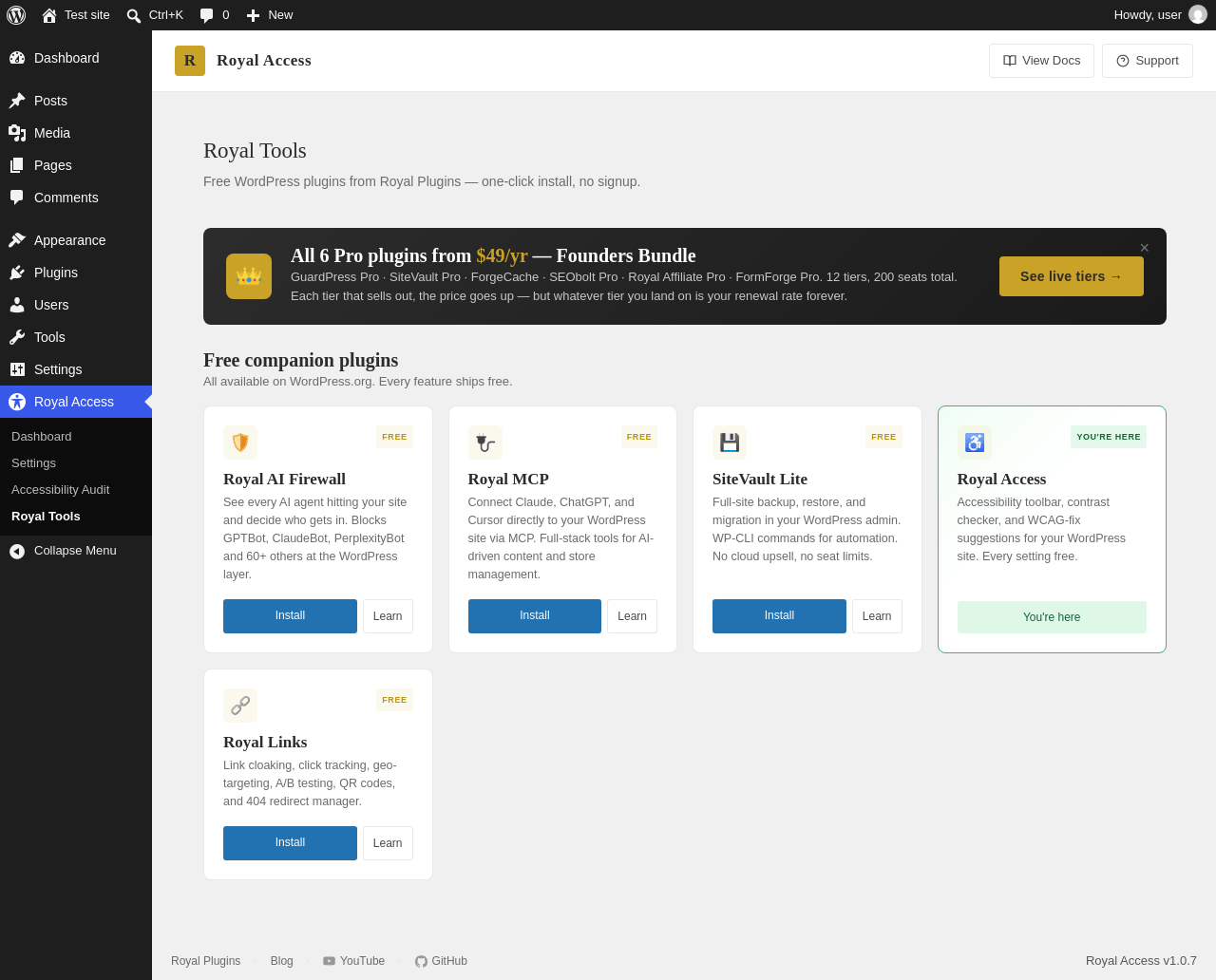
Task: Click the user avatar in admin bar
Action: point(1198,15)
